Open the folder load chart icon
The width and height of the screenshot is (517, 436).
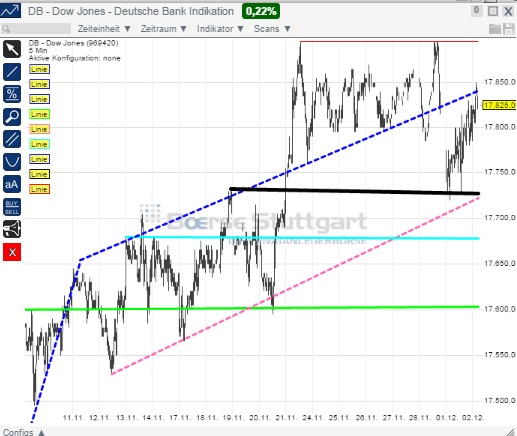coord(495,29)
